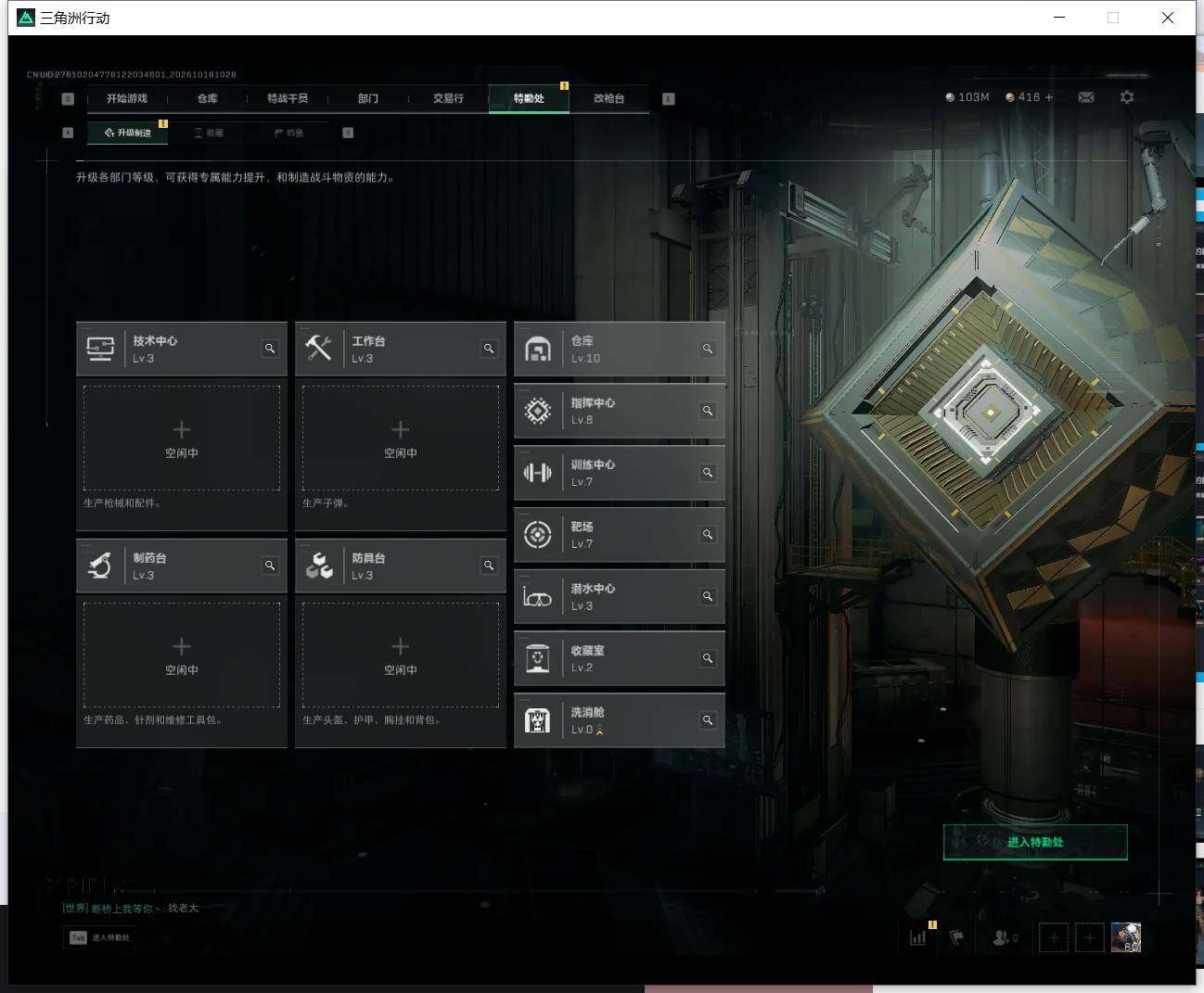Switch to the 改枪台 tab
1204x993 pixels.
tap(609, 98)
